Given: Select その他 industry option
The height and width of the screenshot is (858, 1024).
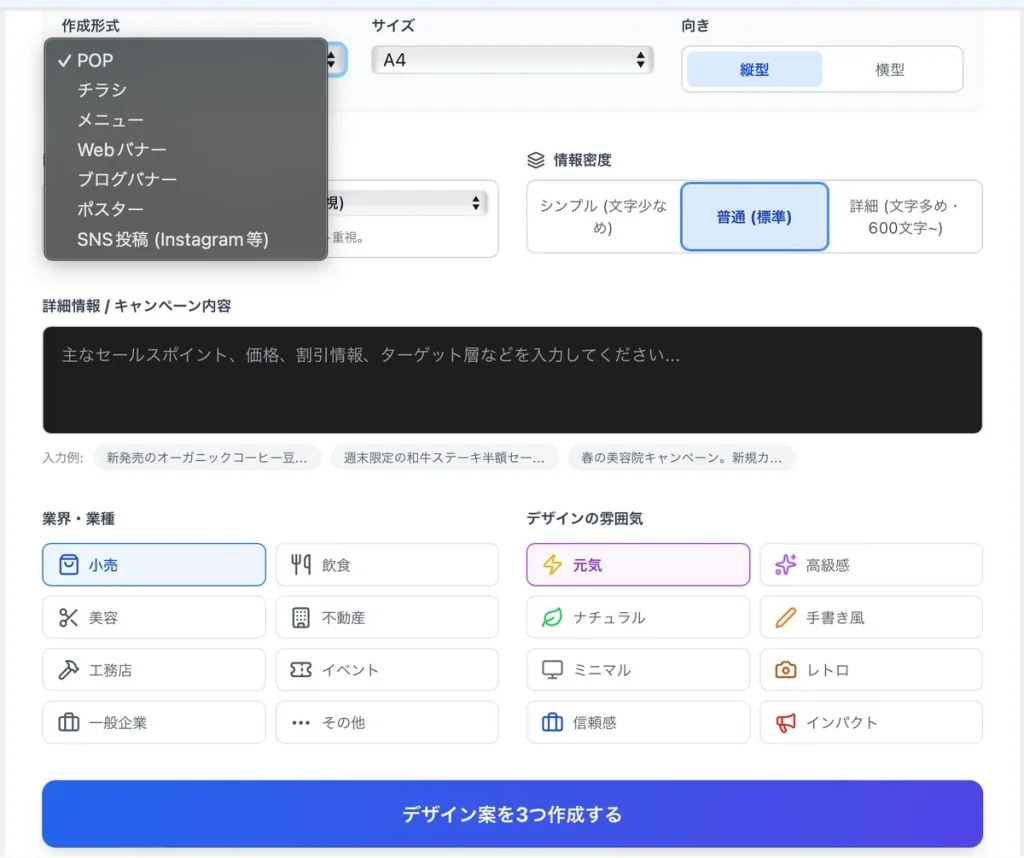Looking at the screenshot, I should [387, 722].
